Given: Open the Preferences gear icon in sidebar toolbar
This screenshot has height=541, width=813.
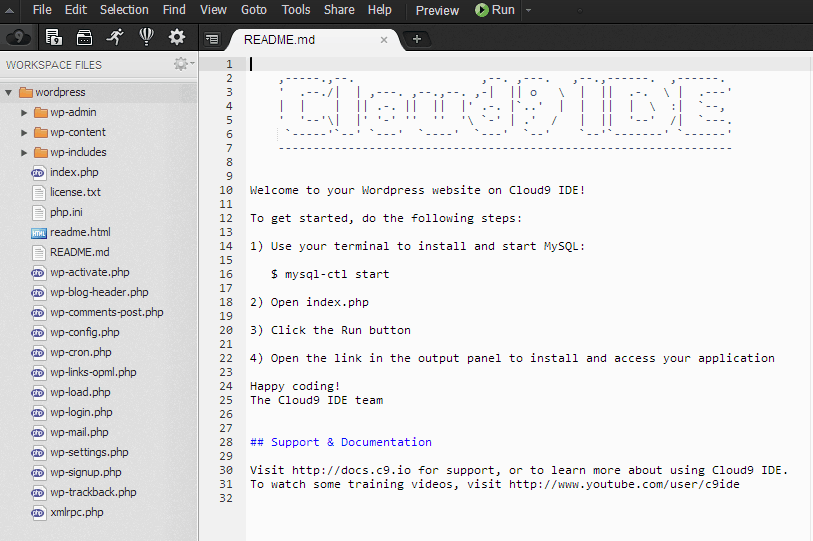Looking at the screenshot, I should (x=177, y=37).
